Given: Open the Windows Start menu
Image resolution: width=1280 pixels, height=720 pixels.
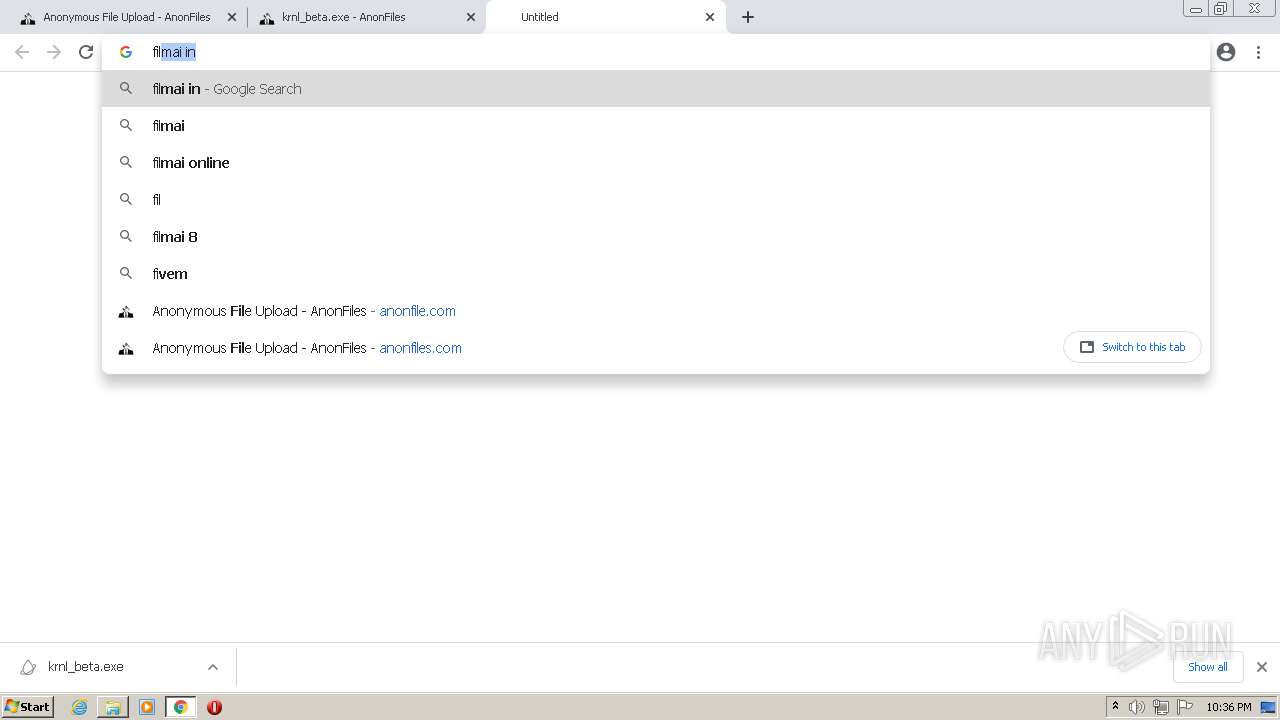Looking at the screenshot, I should (x=28, y=707).
